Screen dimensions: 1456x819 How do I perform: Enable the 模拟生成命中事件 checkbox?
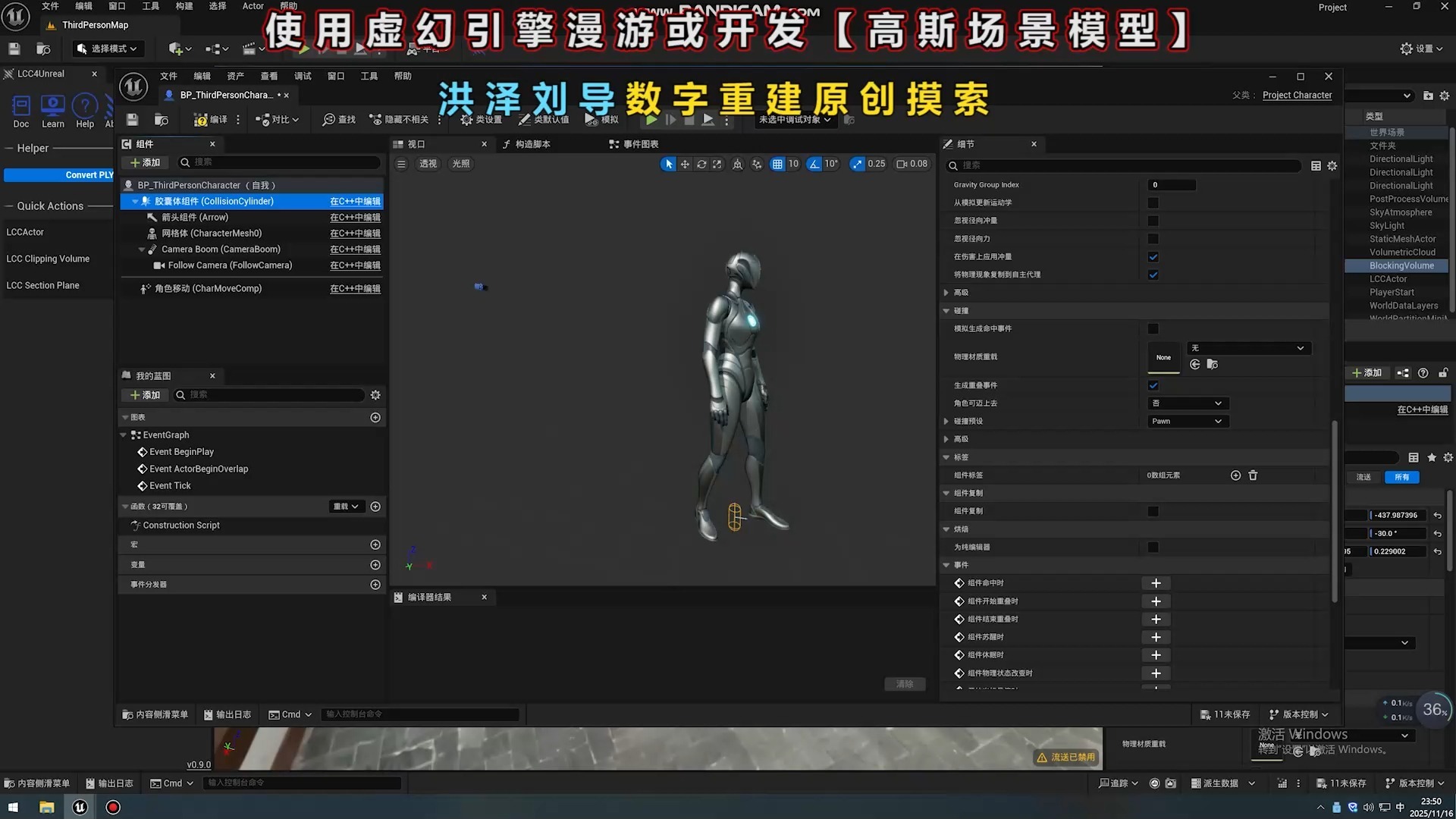point(1153,329)
